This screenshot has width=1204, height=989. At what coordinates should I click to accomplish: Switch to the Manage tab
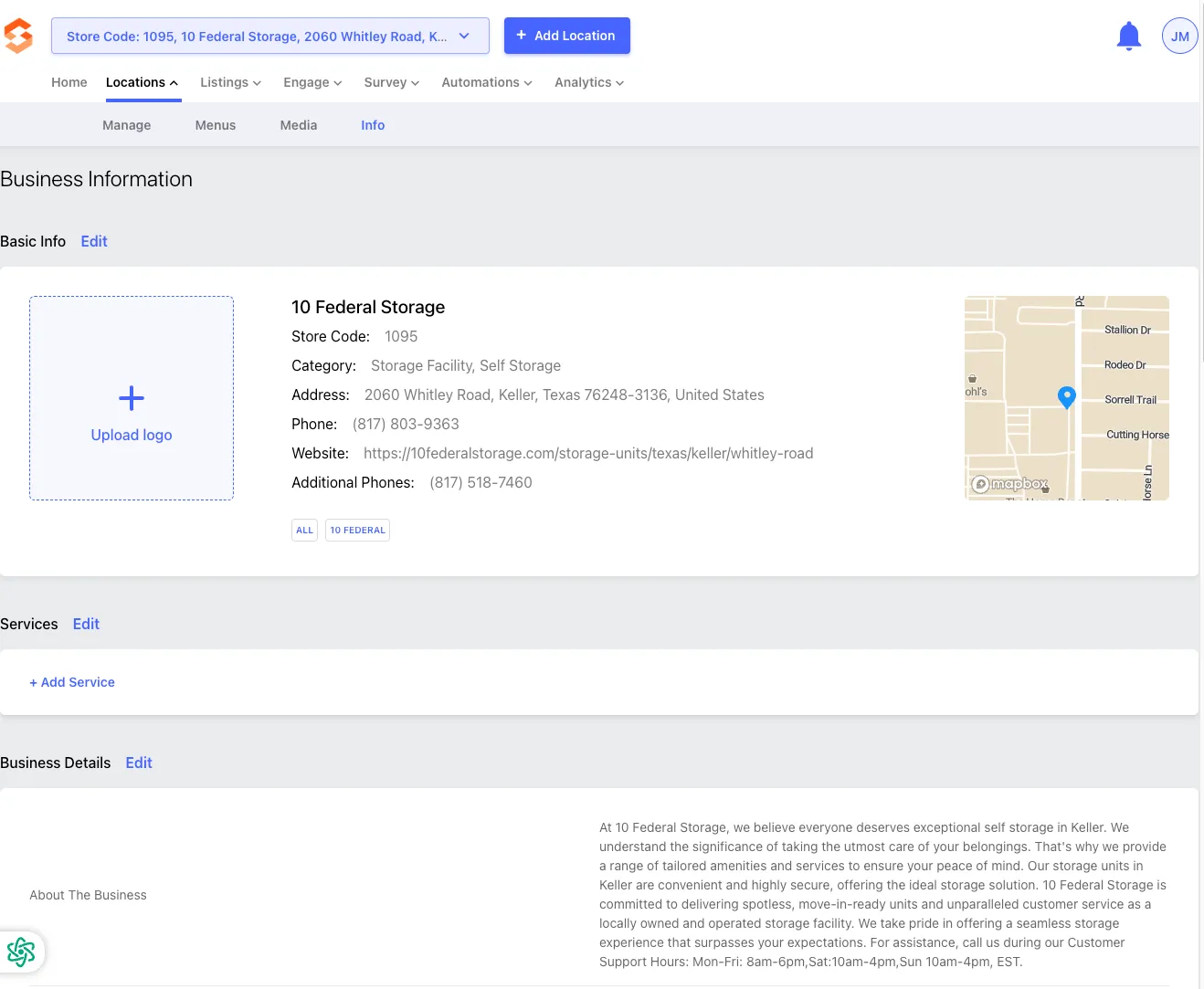click(127, 125)
